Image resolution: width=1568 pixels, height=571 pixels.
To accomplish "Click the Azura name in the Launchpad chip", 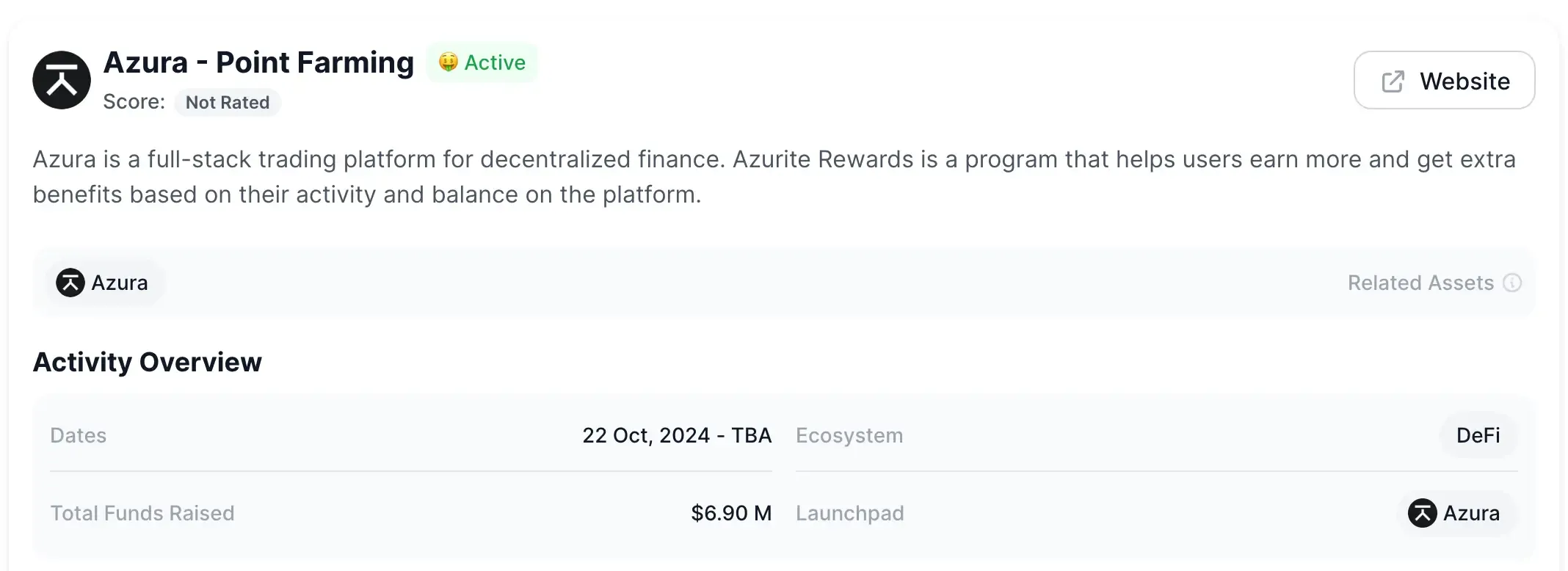I will tap(1471, 514).
